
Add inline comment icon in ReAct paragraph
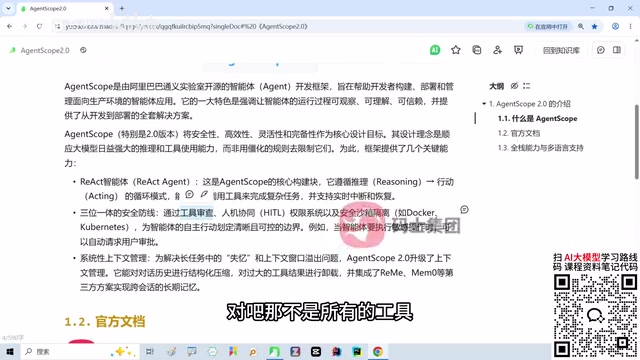pyautogui.click(x=189, y=194)
